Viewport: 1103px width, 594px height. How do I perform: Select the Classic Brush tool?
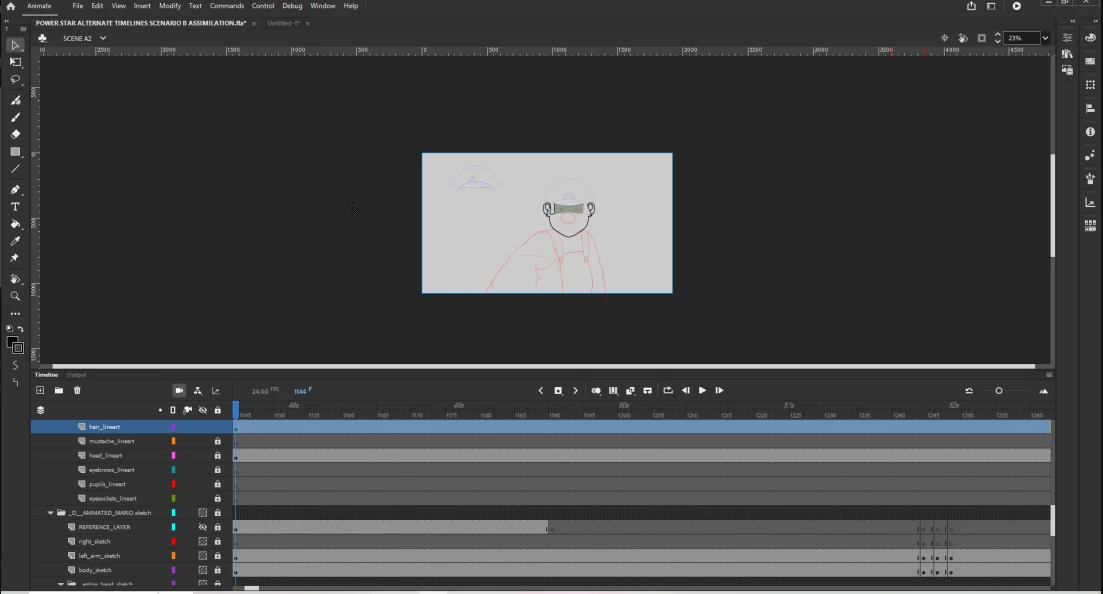tap(15, 118)
